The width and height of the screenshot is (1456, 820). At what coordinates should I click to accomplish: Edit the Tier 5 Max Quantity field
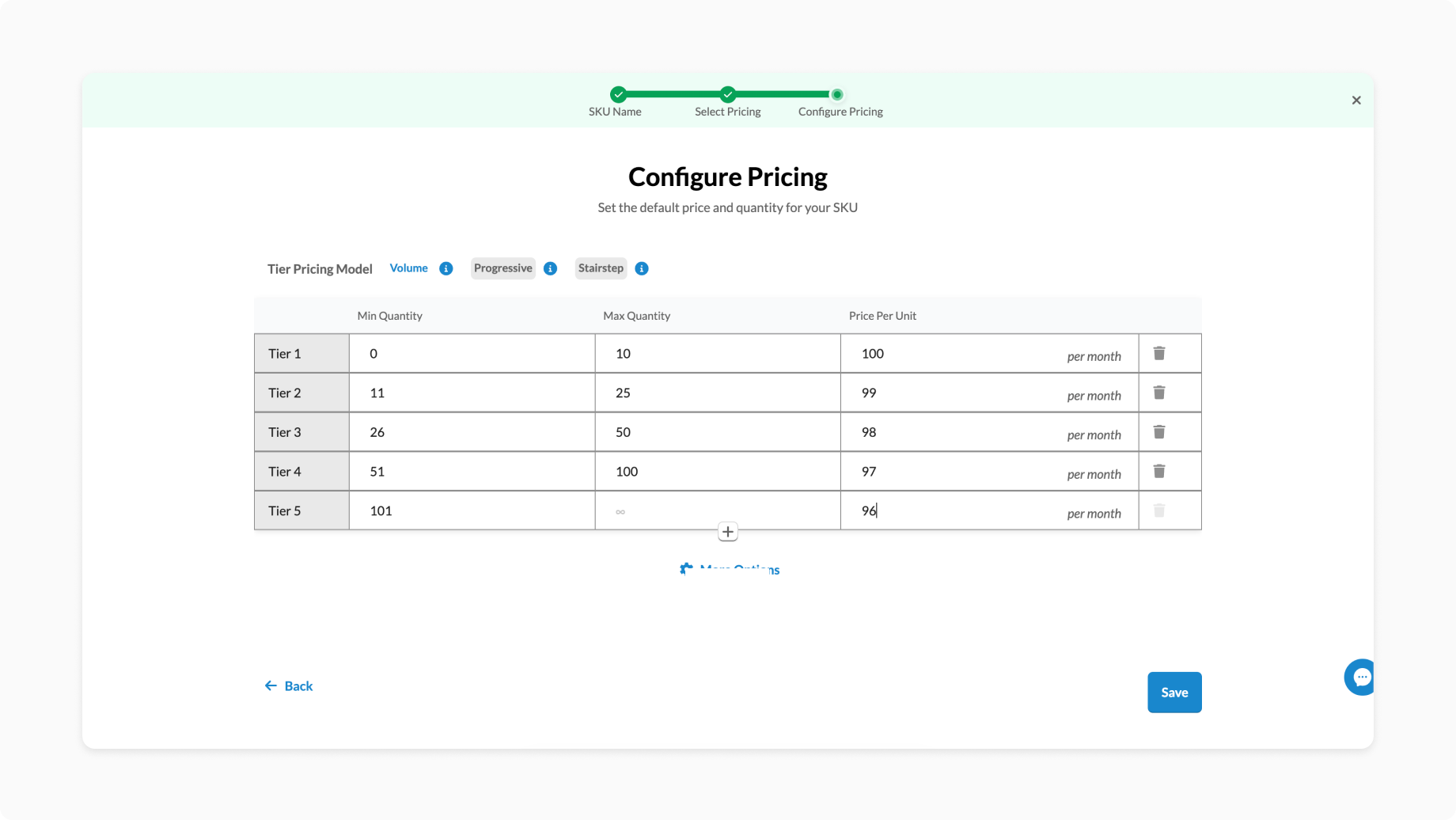click(717, 511)
